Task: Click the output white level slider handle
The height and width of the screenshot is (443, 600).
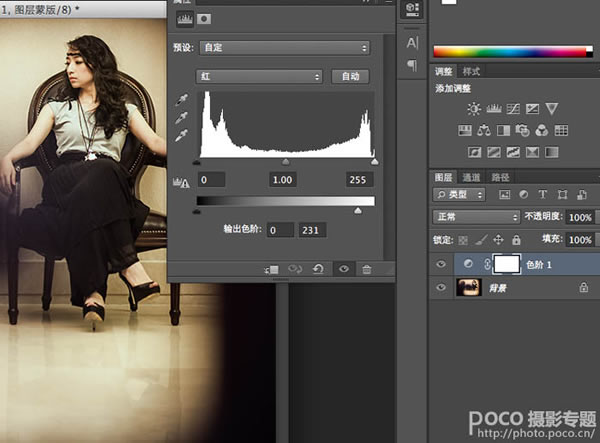Action: pyautogui.click(x=358, y=211)
